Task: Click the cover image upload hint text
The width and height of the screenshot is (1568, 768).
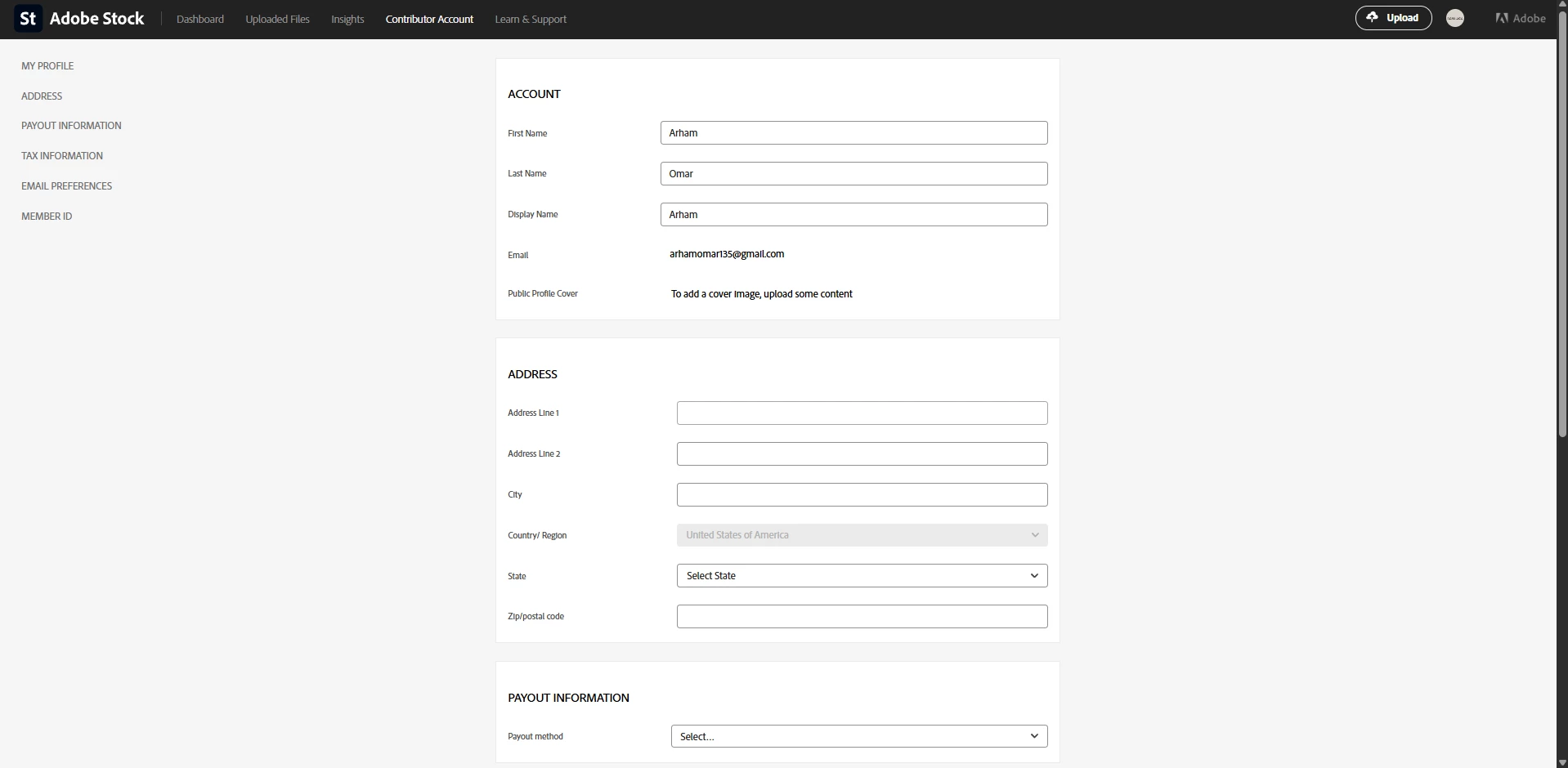Action: (x=762, y=294)
